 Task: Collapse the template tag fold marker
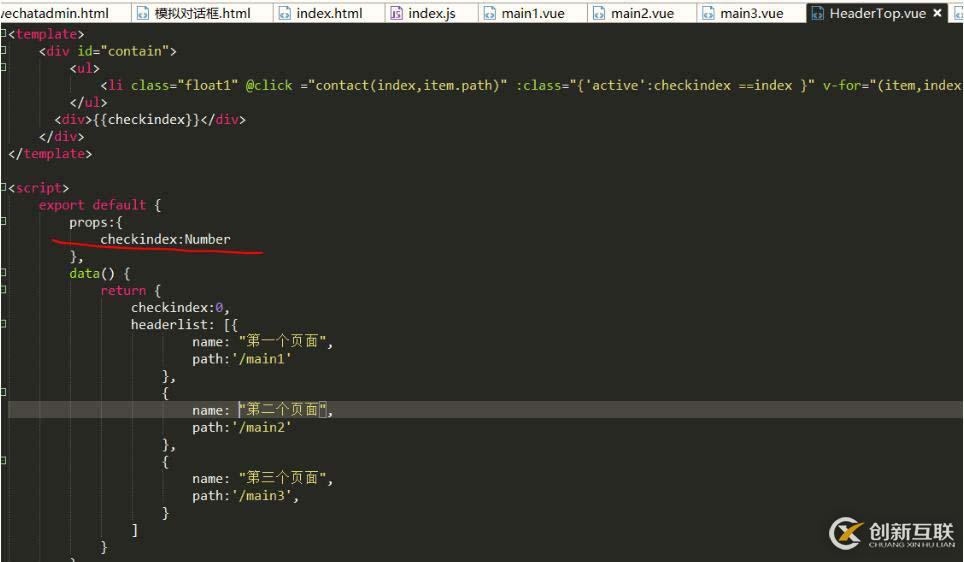[4, 34]
